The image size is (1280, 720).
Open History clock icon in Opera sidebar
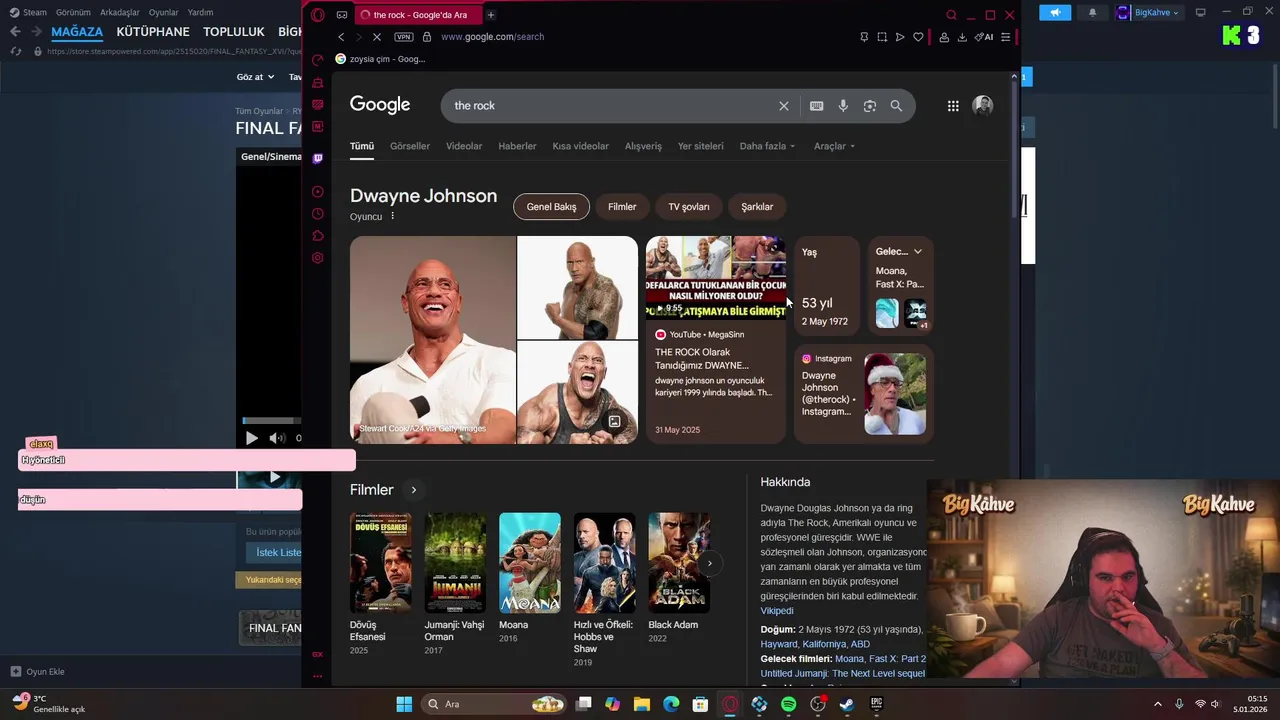pyautogui.click(x=318, y=214)
